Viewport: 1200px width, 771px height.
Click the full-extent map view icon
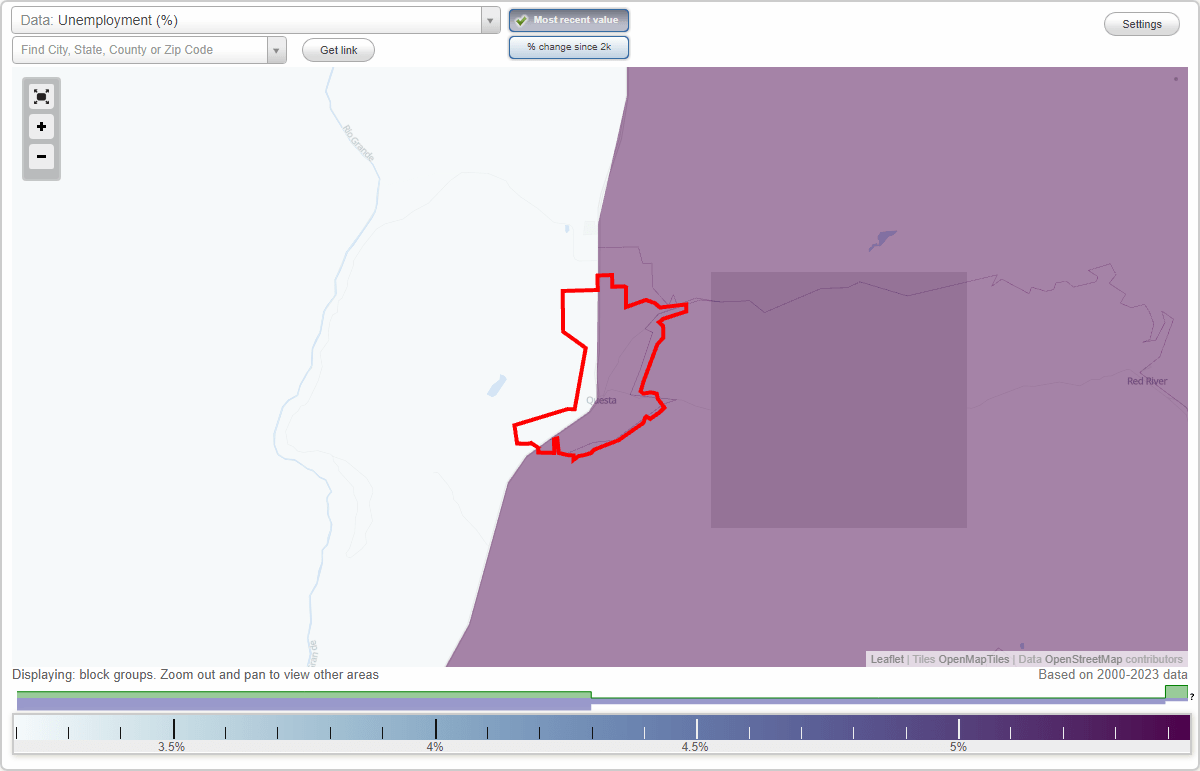[x=41, y=96]
